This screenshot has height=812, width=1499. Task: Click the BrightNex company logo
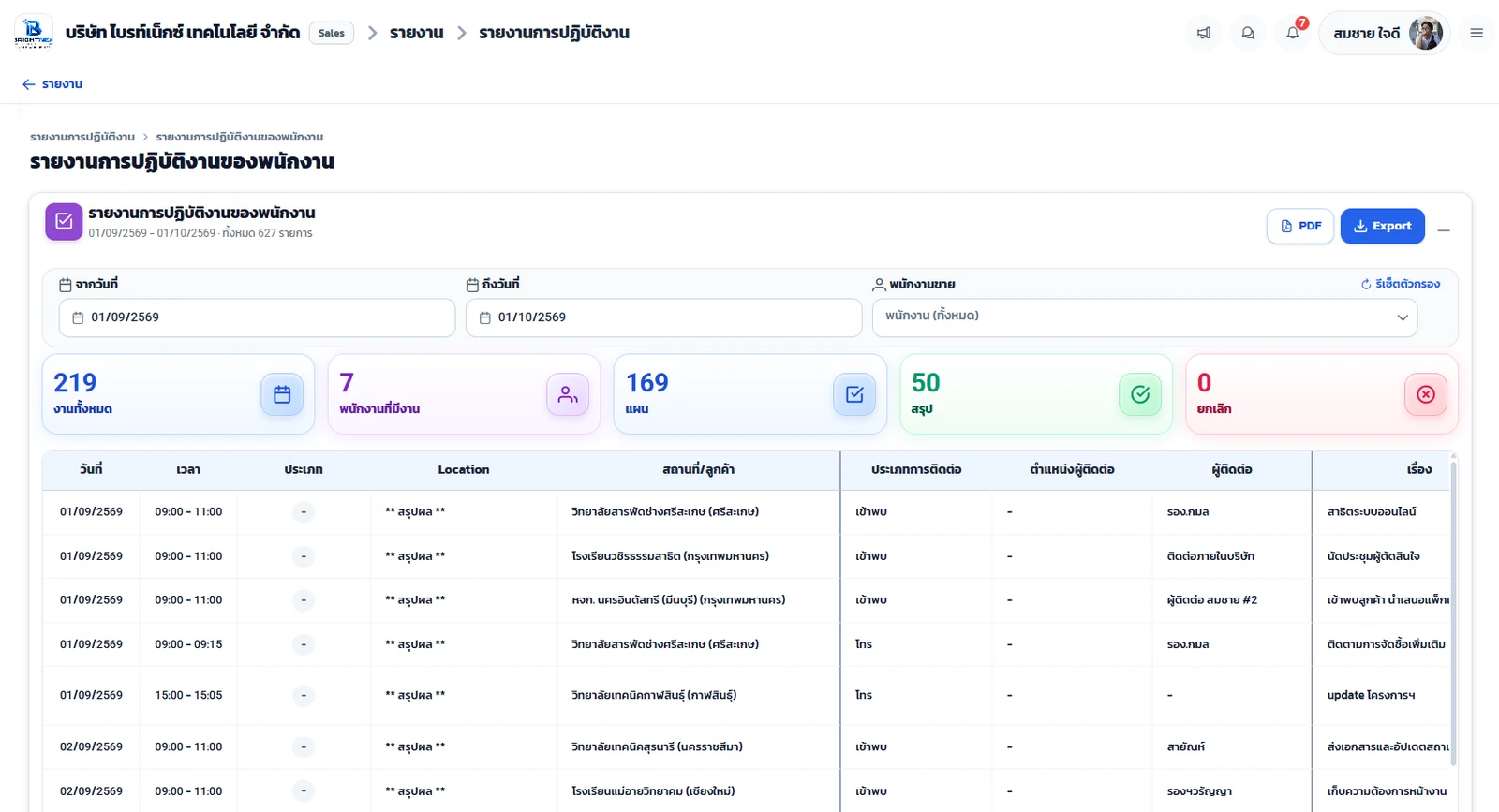pos(34,33)
